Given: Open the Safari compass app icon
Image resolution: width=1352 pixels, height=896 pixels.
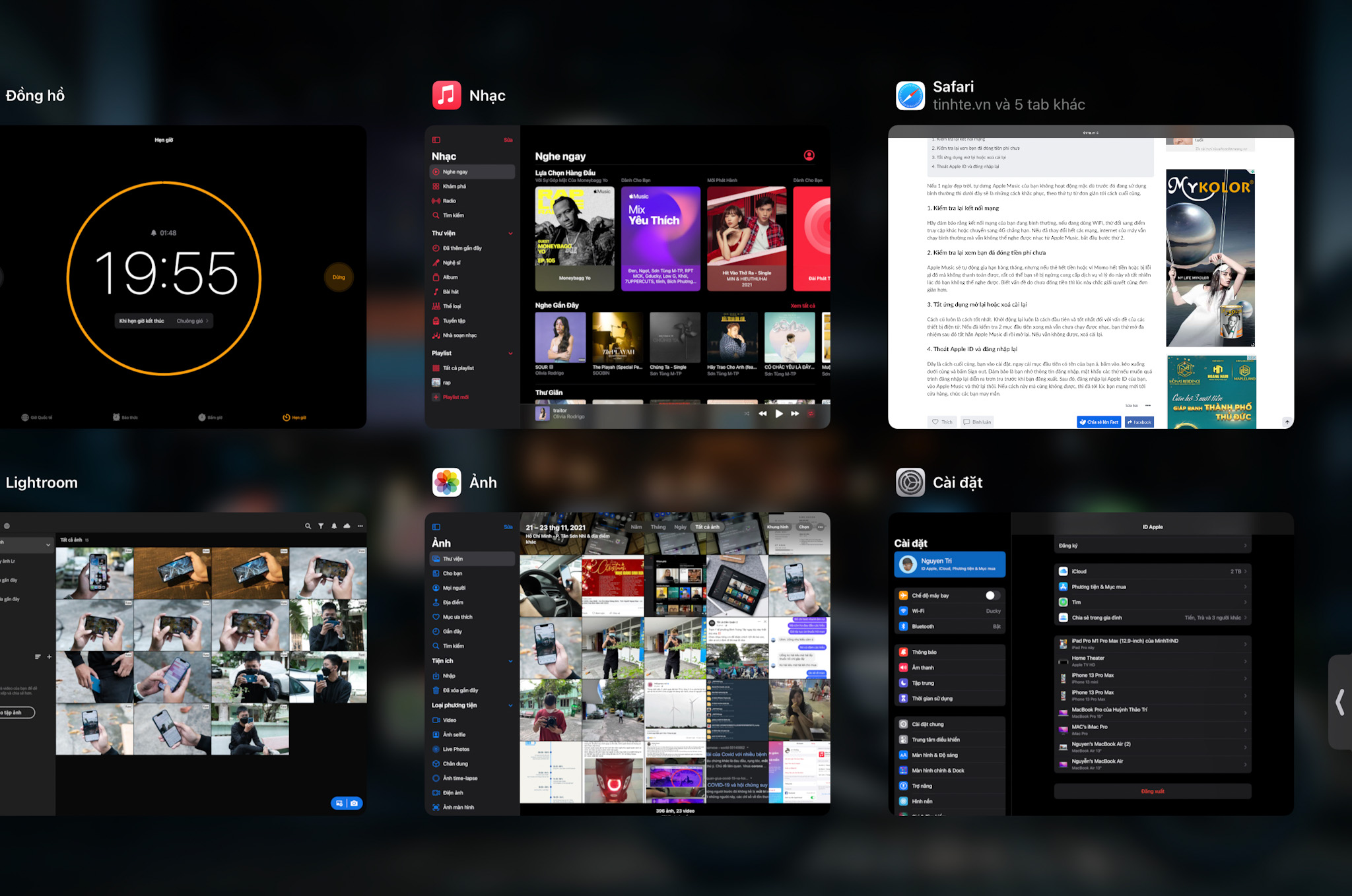Looking at the screenshot, I should pyautogui.click(x=910, y=96).
